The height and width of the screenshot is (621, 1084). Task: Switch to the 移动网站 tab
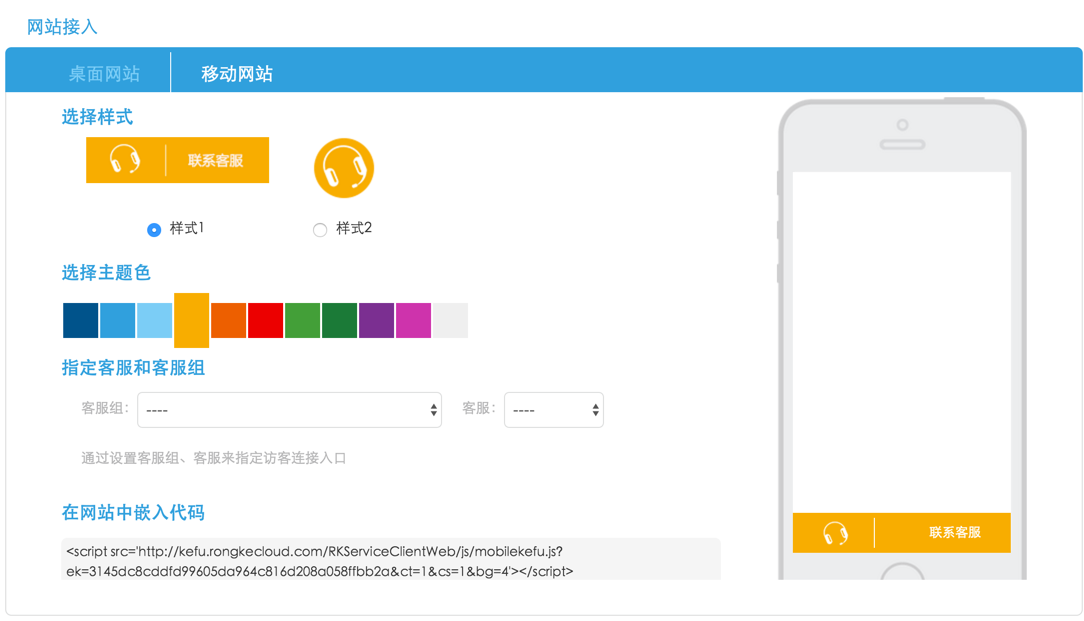pyautogui.click(x=237, y=74)
